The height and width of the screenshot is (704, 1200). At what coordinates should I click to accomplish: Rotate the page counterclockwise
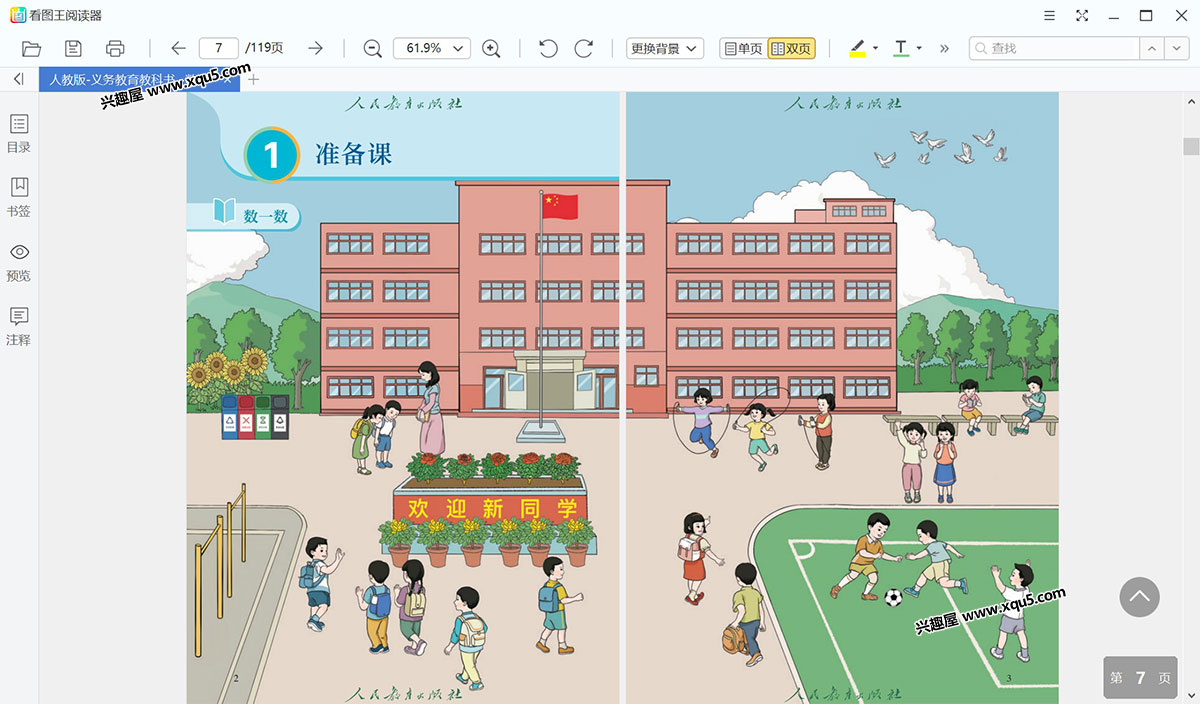[548, 48]
